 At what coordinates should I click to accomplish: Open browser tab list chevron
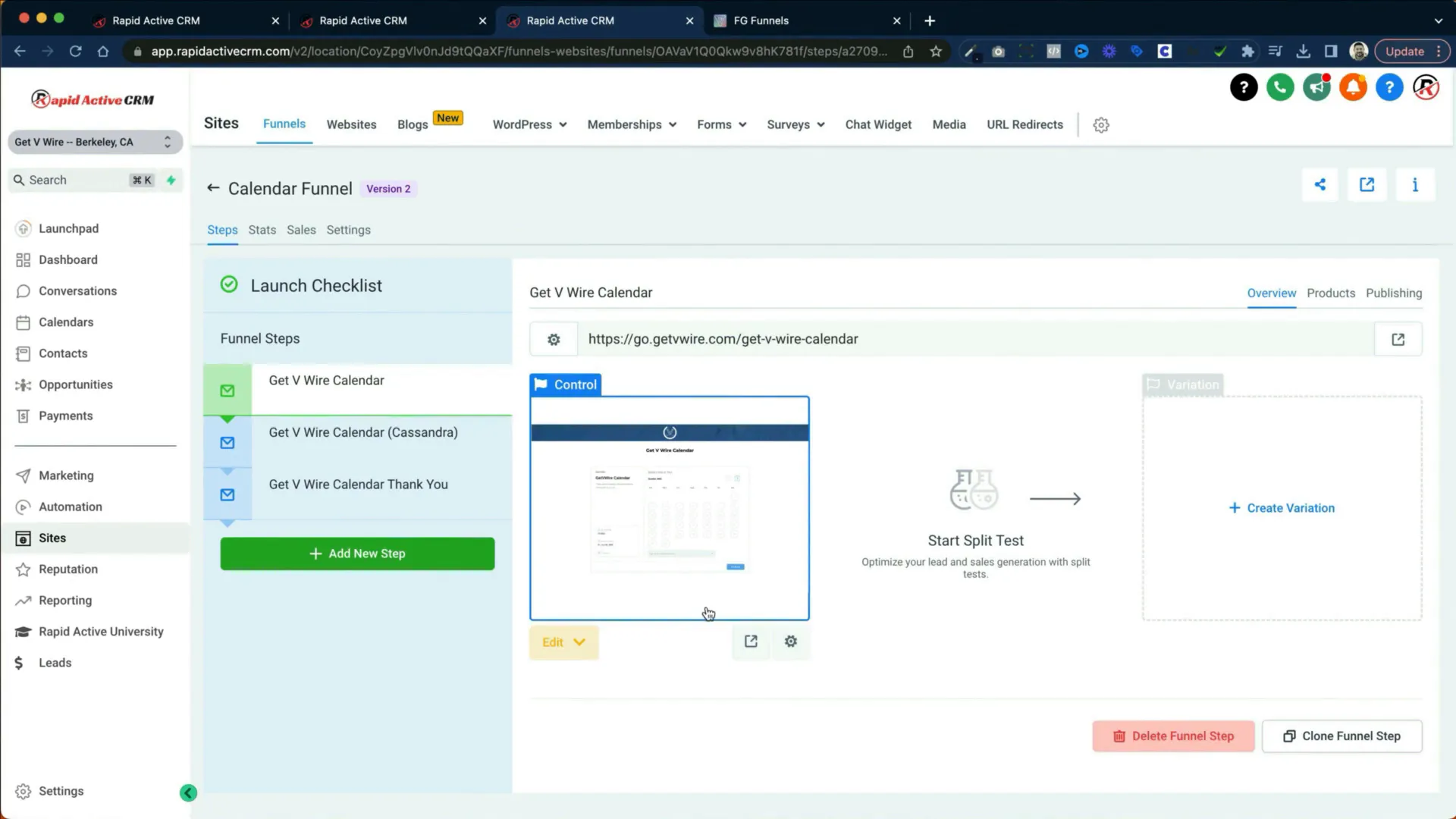(x=1438, y=20)
